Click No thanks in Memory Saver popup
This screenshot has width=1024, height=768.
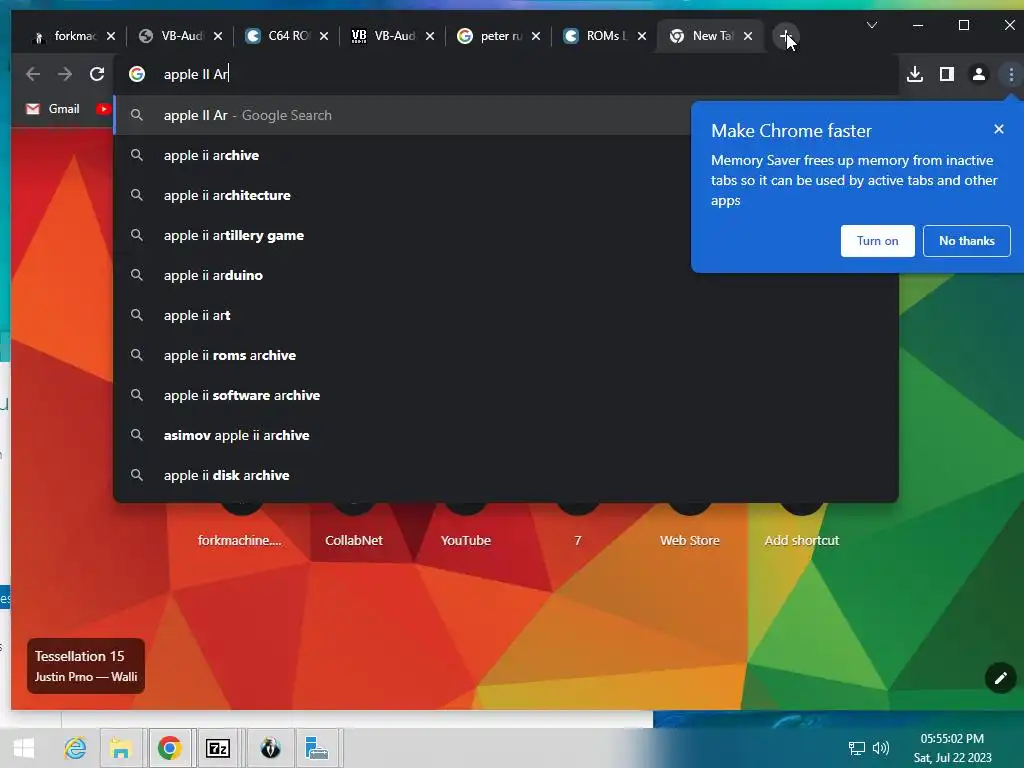tap(967, 241)
